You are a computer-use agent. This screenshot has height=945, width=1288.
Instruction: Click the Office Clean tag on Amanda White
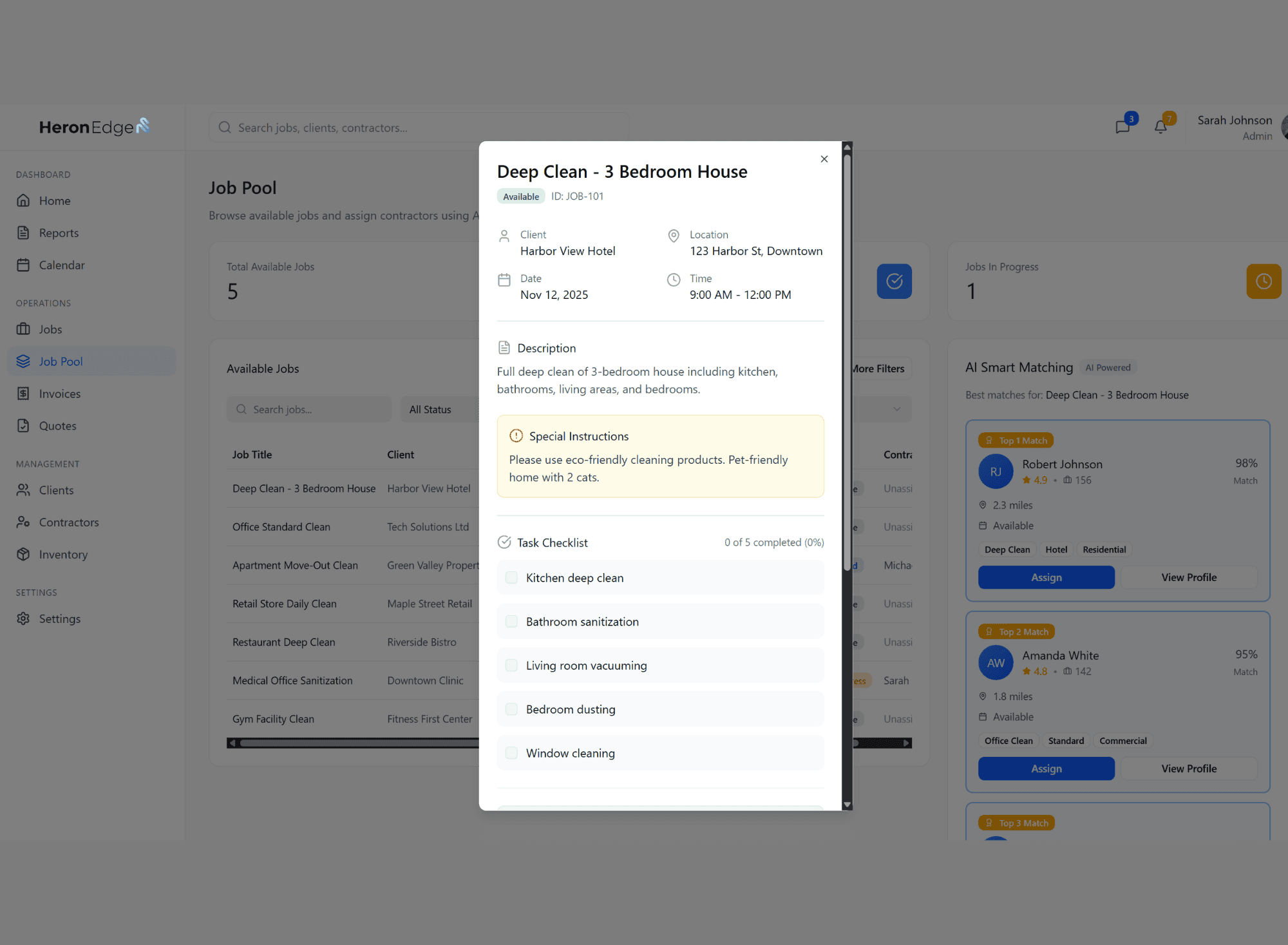(1009, 741)
